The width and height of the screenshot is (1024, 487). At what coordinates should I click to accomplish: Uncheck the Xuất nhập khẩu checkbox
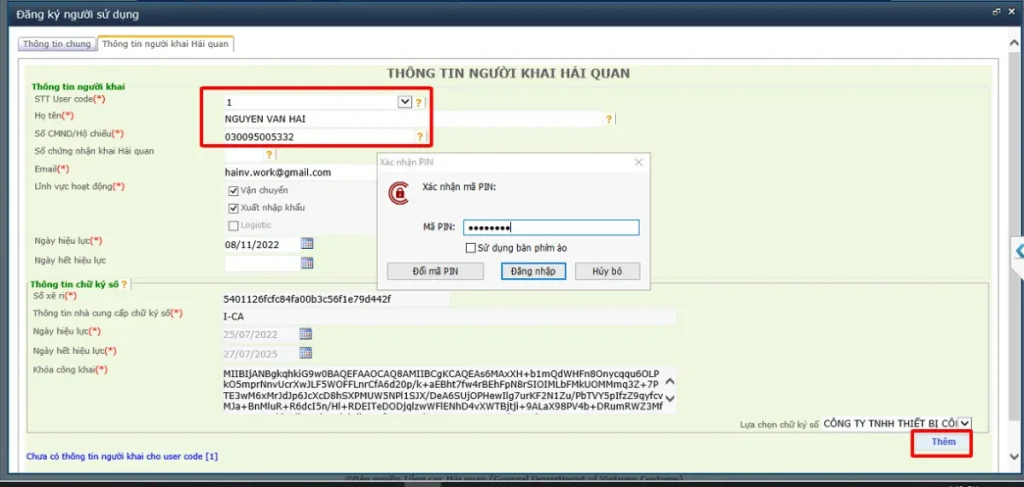(233, 208)
